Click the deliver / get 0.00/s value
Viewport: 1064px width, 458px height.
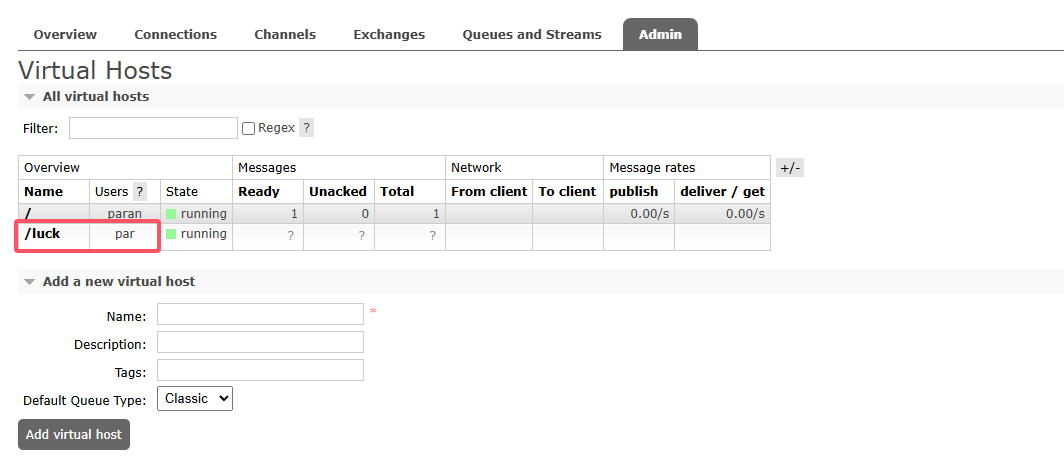(745, 214)
